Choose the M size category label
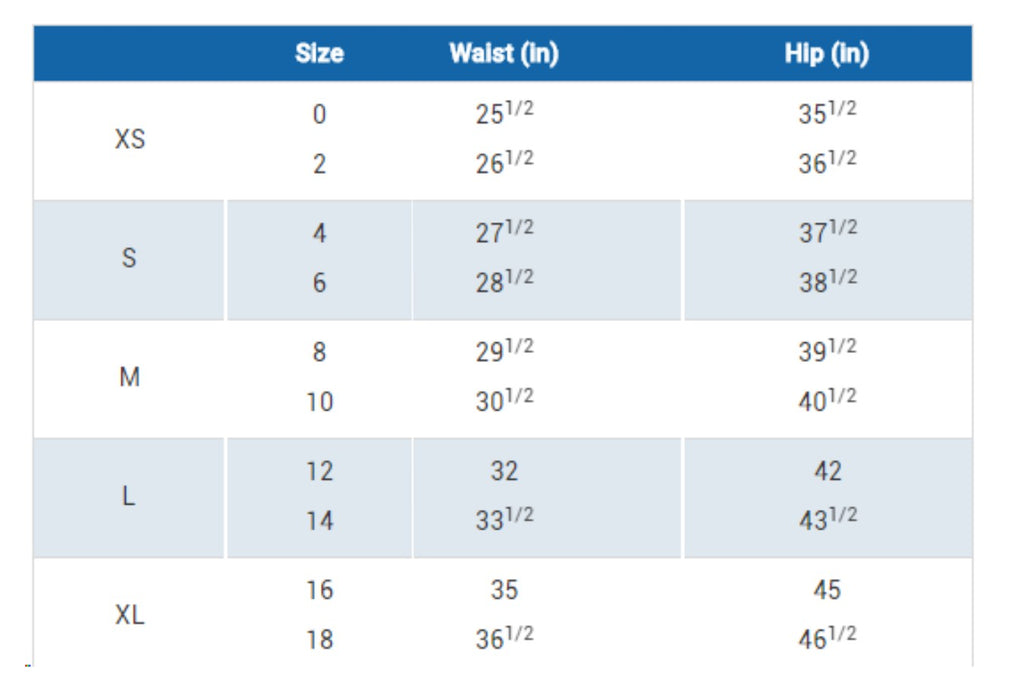Image resolution: width=1024 pixels, height=683 pixels. click(130, 377)
